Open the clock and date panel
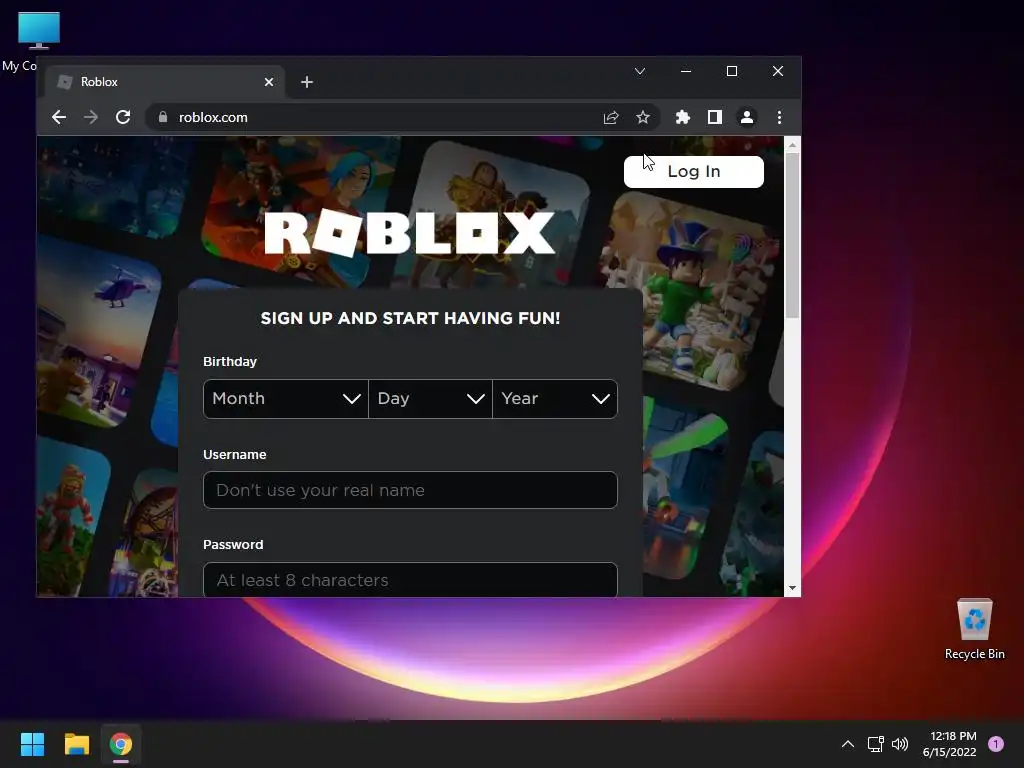1024x768 pixels. pyautogui.click(x=950, y=744)
